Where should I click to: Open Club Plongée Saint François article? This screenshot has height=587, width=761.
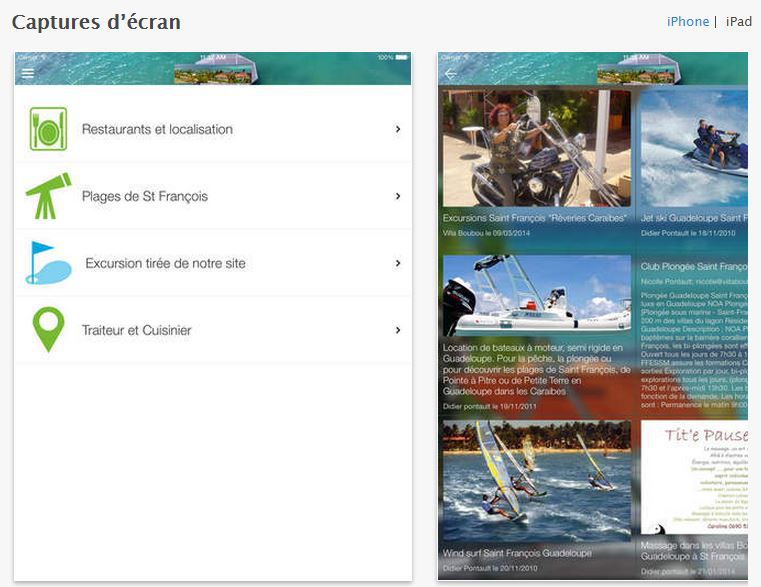coord(693,268)
